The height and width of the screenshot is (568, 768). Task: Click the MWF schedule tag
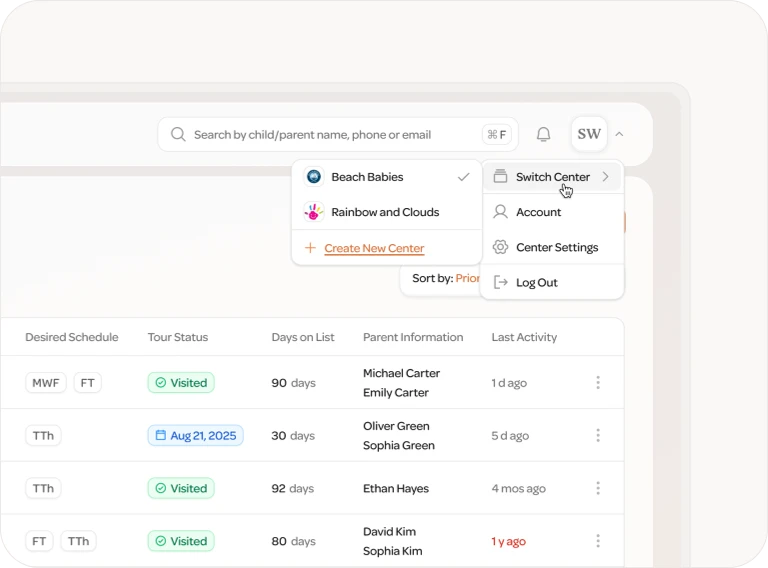(46, 382)
